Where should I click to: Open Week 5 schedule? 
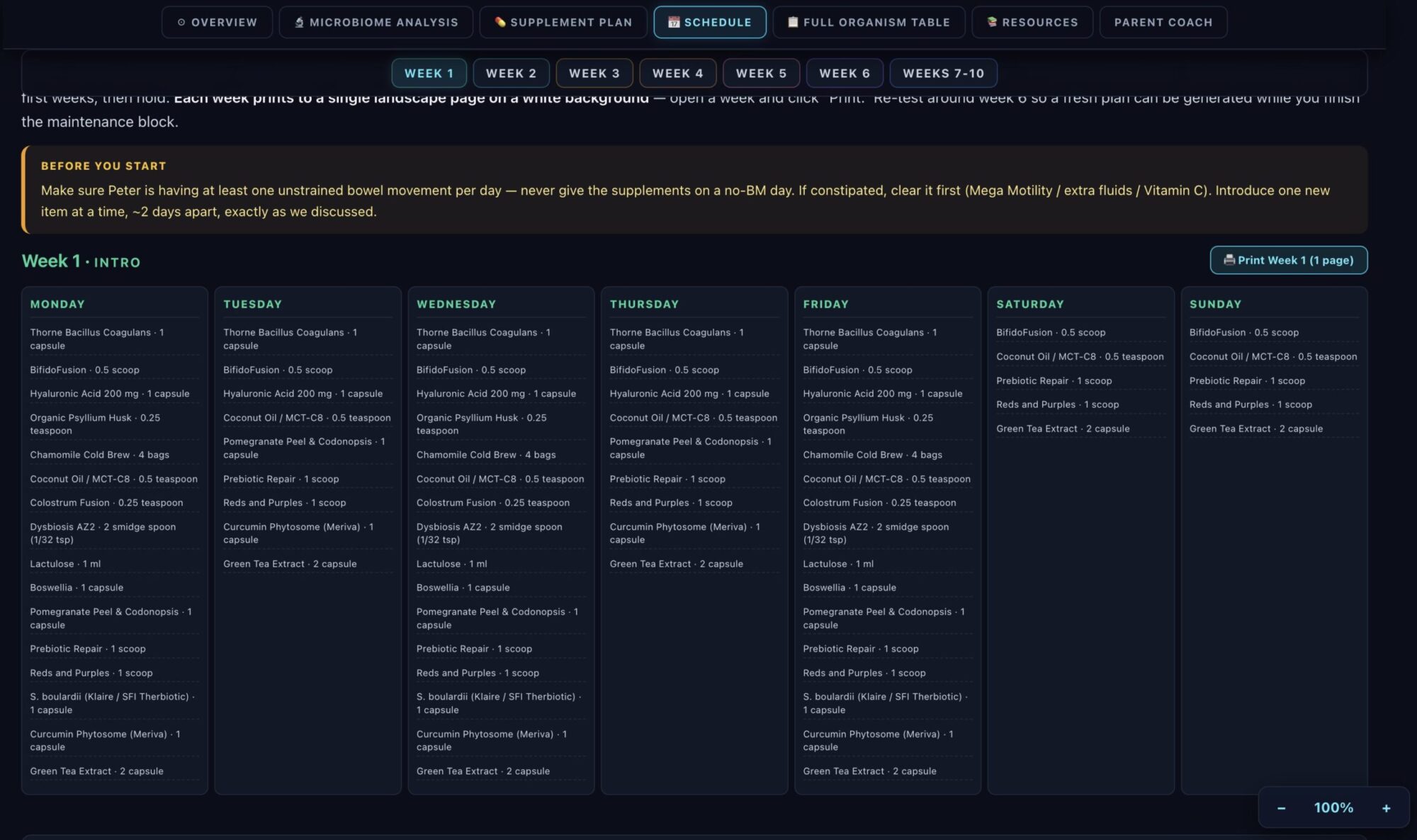pos(761,73)
